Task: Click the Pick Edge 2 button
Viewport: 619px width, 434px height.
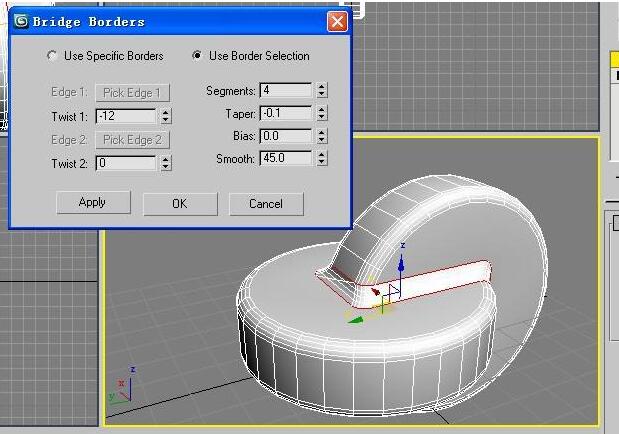Action: pos(133,140)
